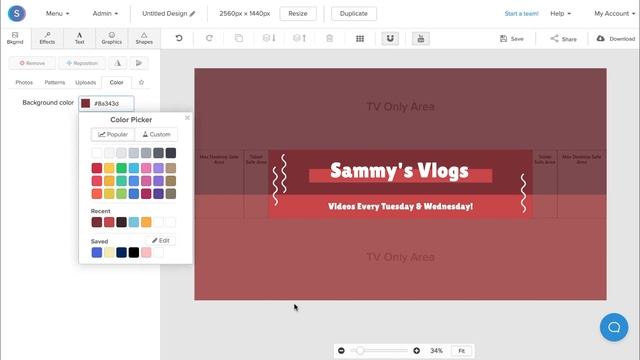The width and height of the screenshot is (640, 360).
Task: Send layer backward icon
Action: click(269, 38)
